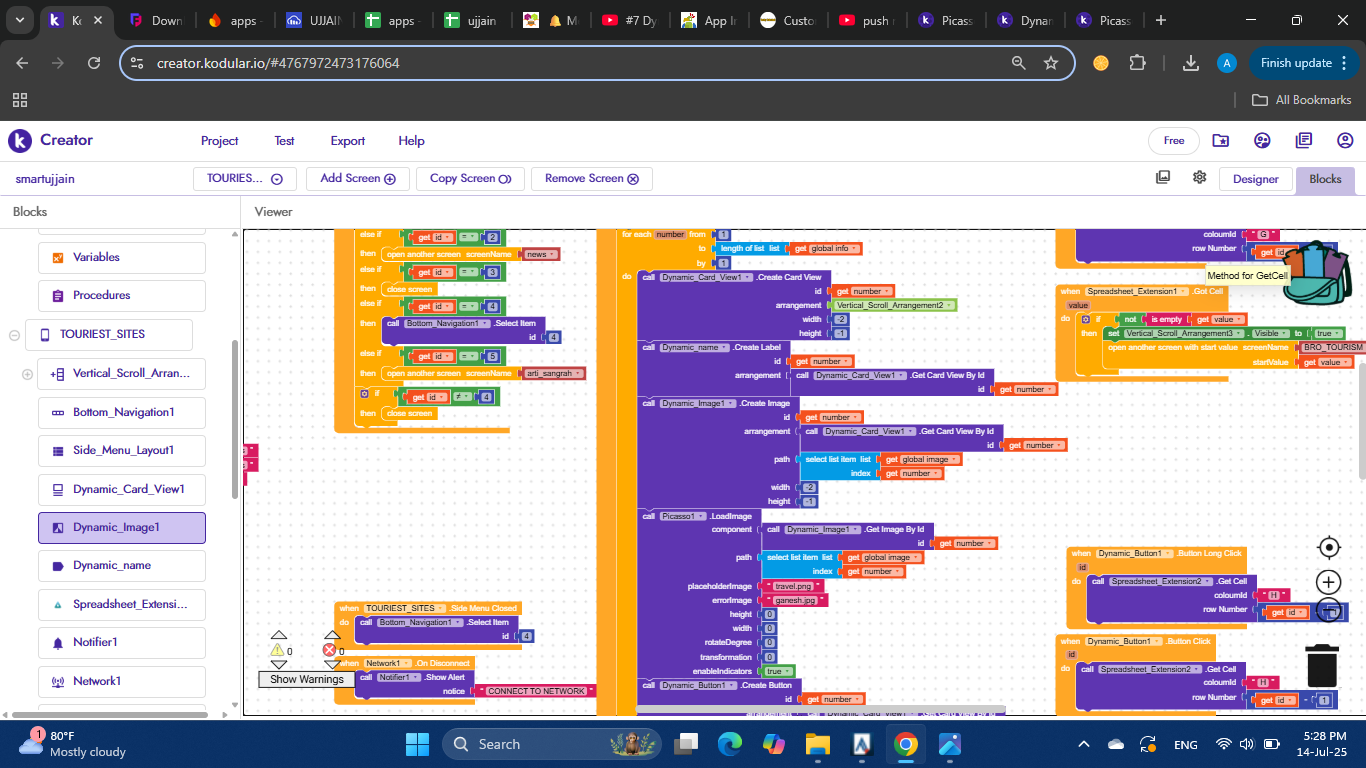The height and width of the screenshot is (768, 1366).
Task: Zoom out the blocks workspace
Action: (1328, 610)
